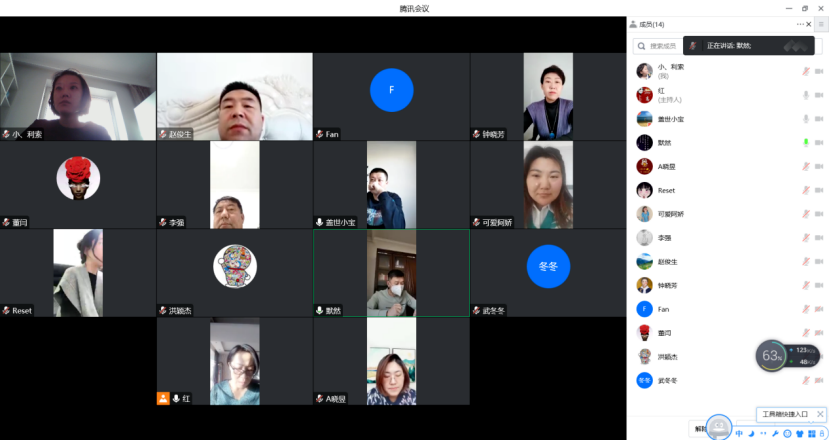Close the 工具箱快捷入口 tooltip
The image size is (829, 440).
click(820, 414)
